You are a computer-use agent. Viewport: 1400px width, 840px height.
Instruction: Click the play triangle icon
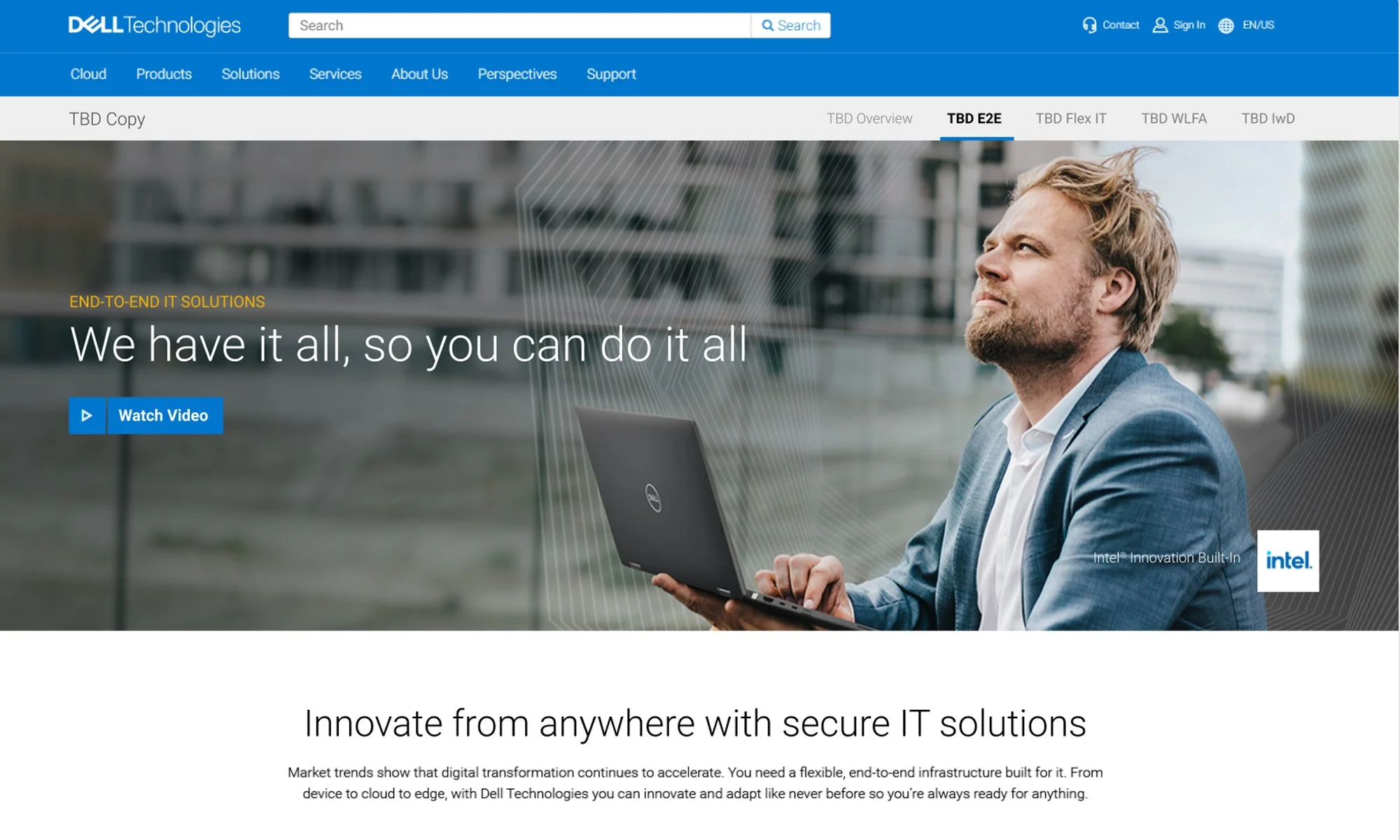[87, 416]
